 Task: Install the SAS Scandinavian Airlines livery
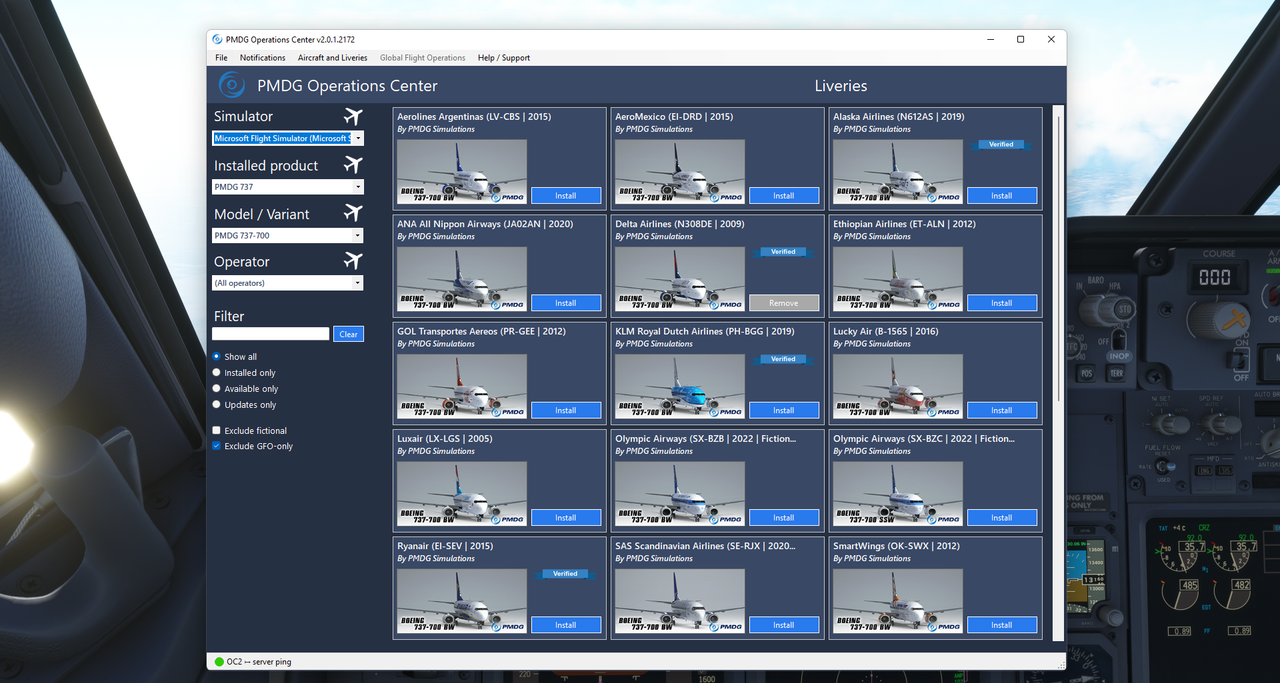click(784, 625)
